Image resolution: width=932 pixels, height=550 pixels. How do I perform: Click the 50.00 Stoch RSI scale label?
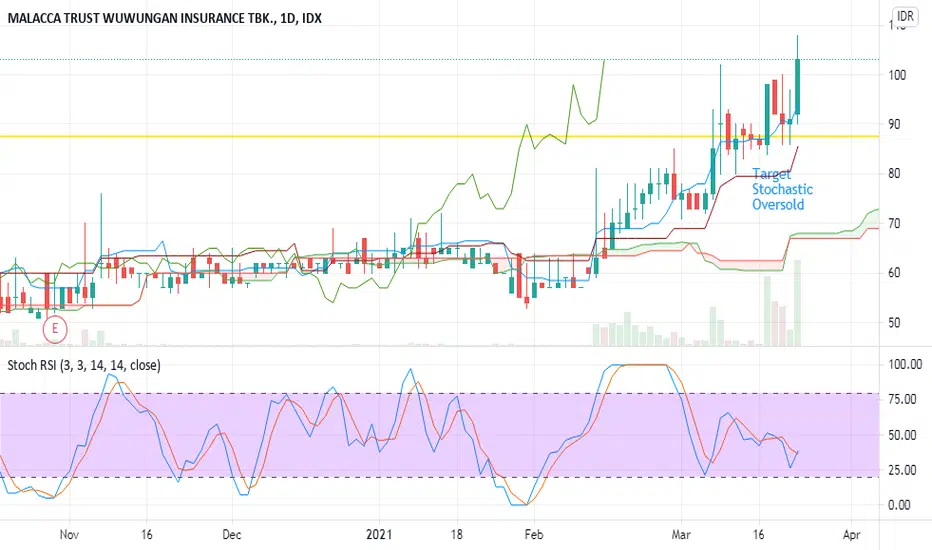[x=902, y=435]
